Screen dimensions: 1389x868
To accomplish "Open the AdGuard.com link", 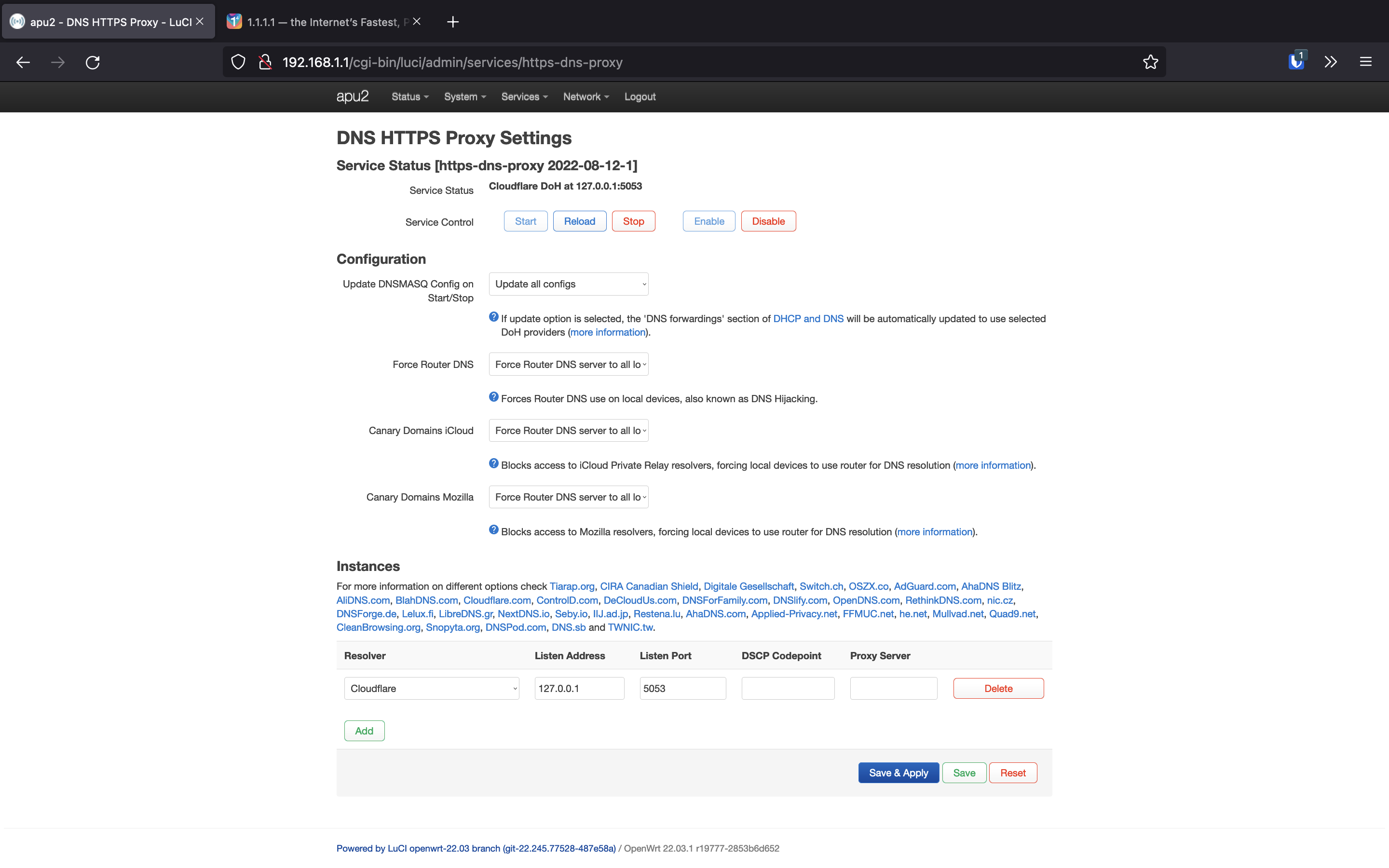I will pos(925,586).
